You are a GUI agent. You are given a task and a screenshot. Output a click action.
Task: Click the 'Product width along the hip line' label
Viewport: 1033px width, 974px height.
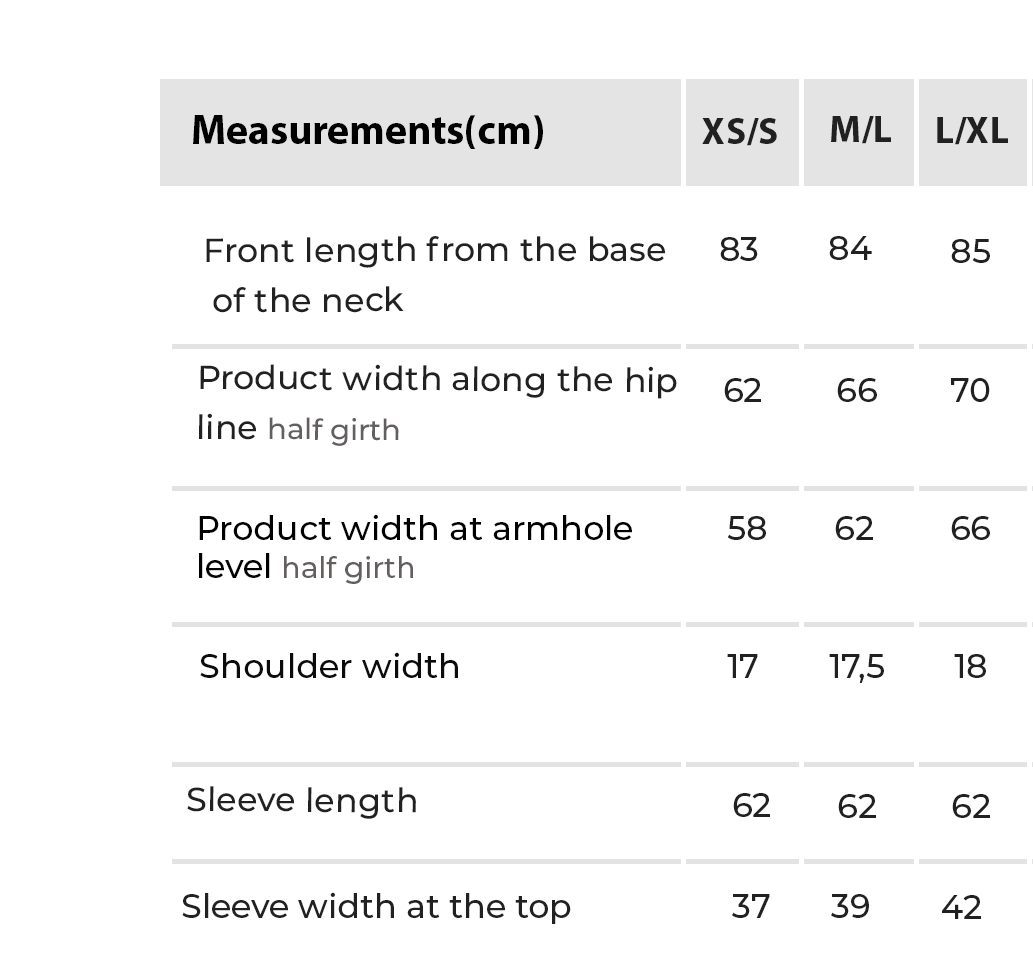point(437,380)
